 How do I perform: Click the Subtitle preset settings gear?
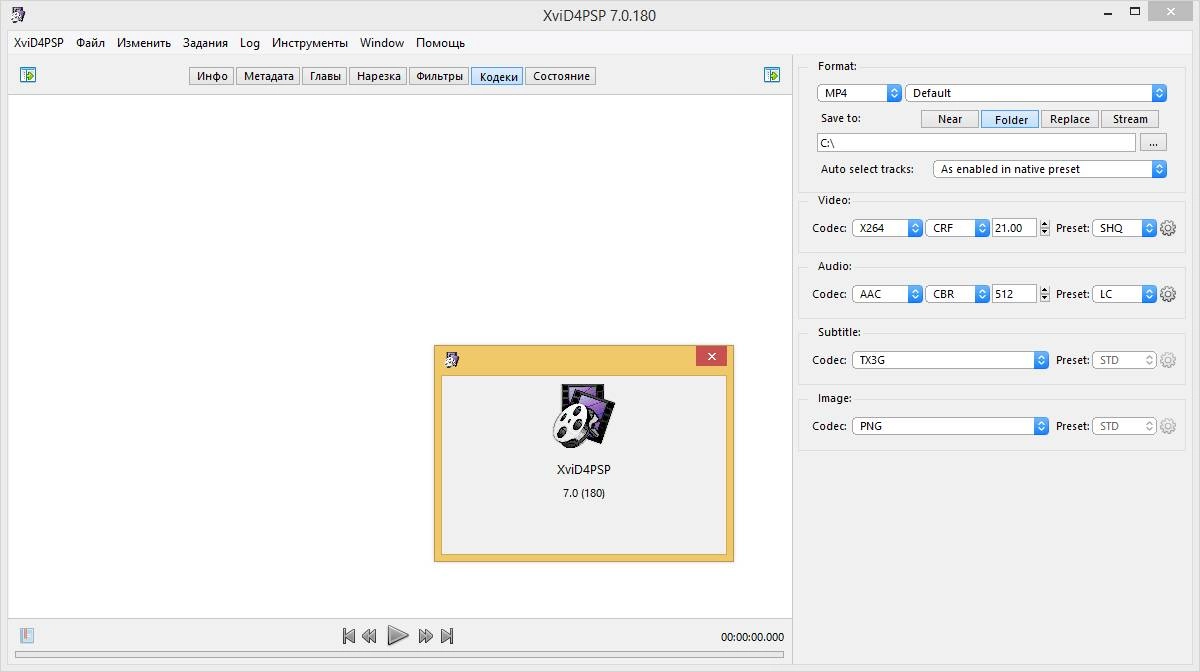click(1167, 360)
